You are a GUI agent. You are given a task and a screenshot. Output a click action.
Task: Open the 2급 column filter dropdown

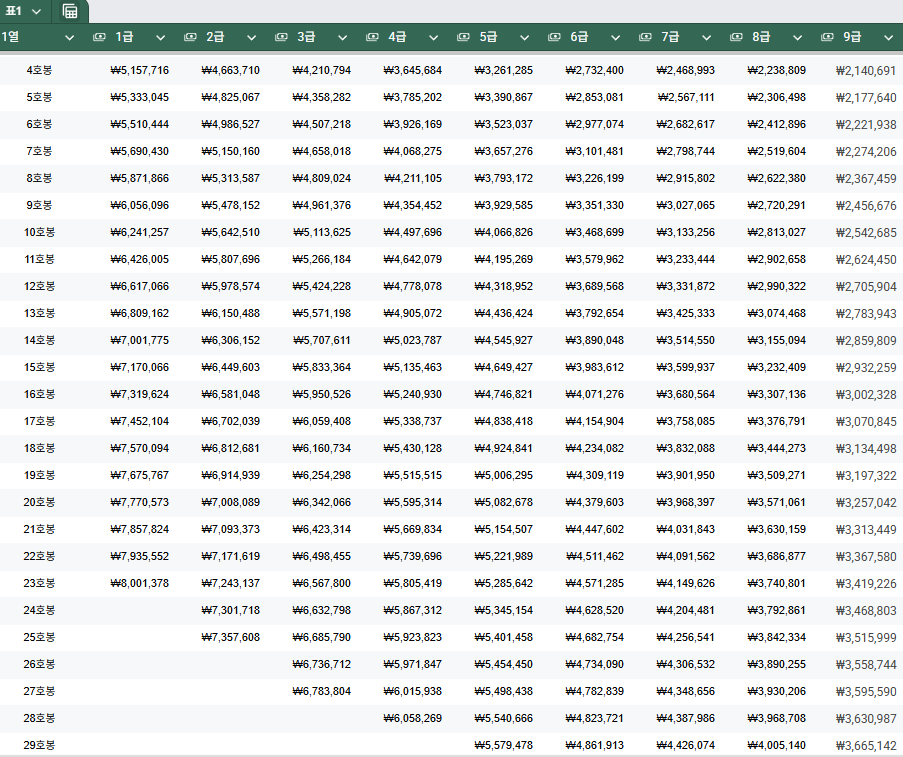252,38
